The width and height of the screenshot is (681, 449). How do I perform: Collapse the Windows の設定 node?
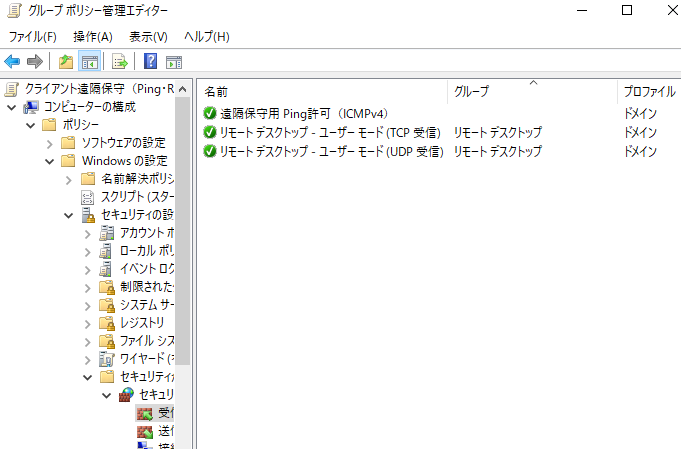pyautogui.click(x=50, y=162)
